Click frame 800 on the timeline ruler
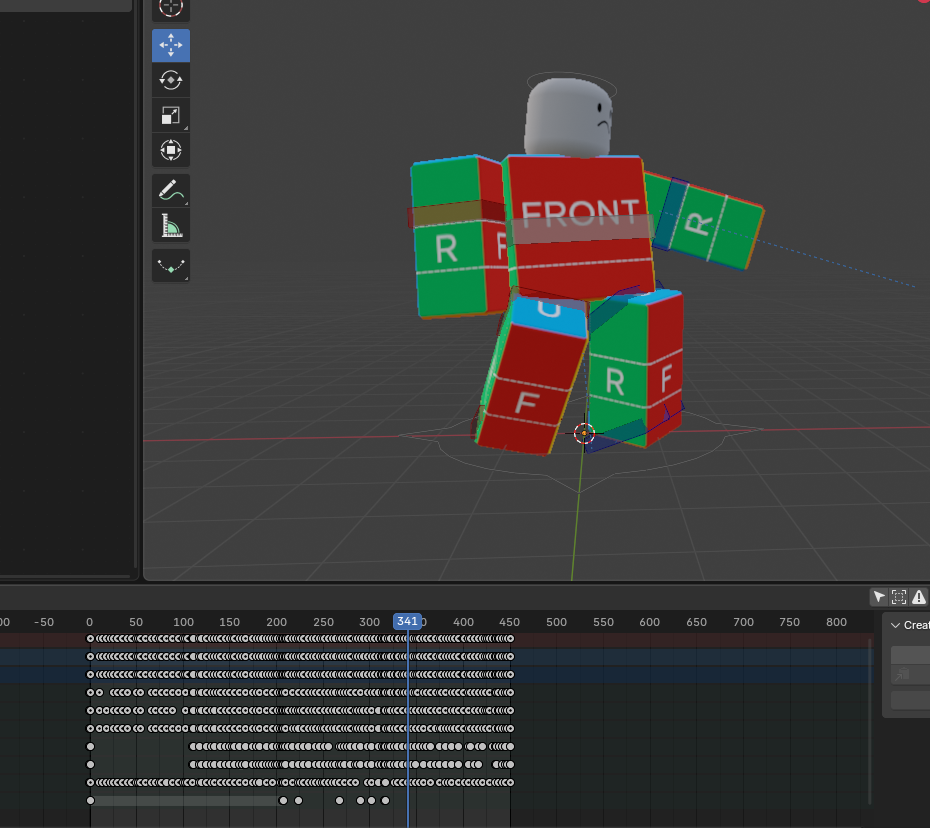 836,622
